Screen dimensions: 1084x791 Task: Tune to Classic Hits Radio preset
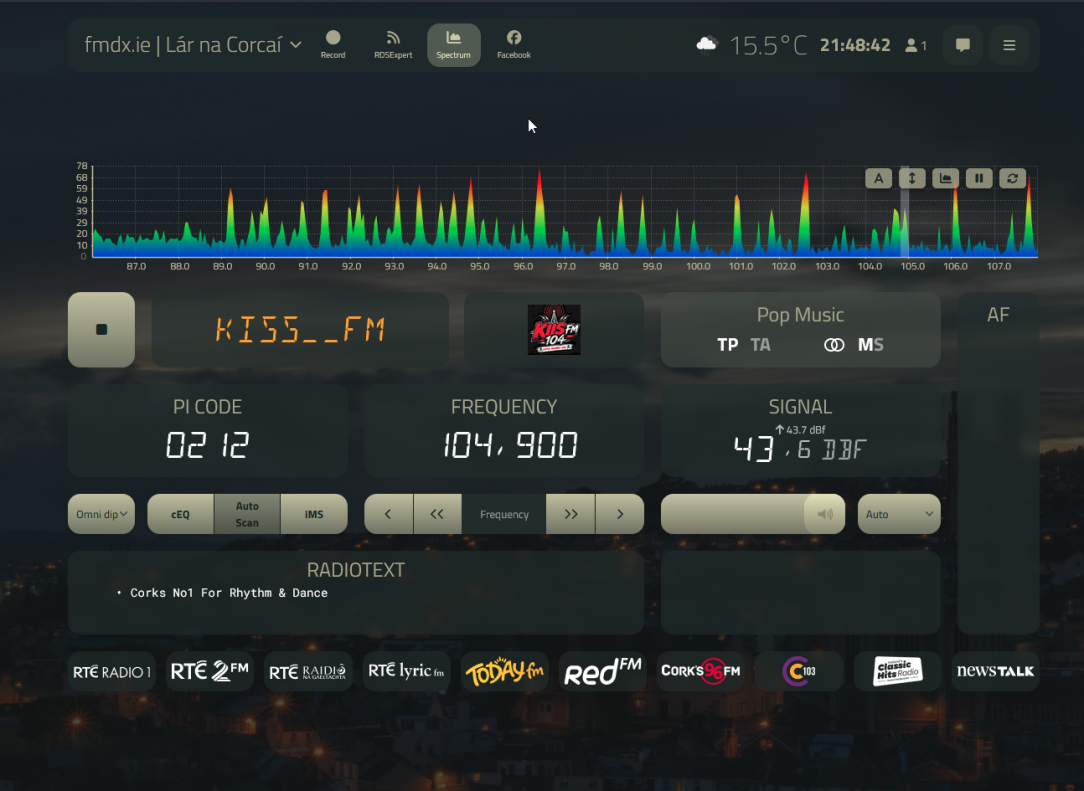coord(897,671)
